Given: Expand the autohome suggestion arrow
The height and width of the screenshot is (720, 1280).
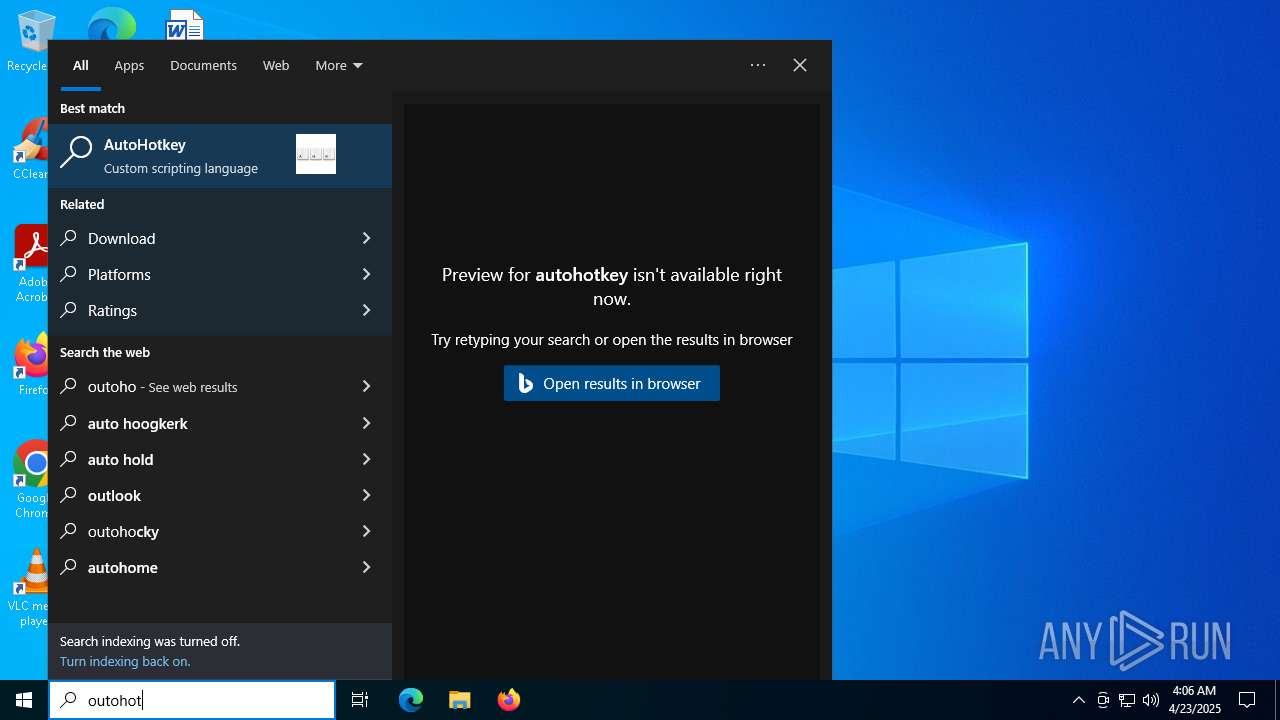Looking at the screenshot, I should click(x=366, y=567).
